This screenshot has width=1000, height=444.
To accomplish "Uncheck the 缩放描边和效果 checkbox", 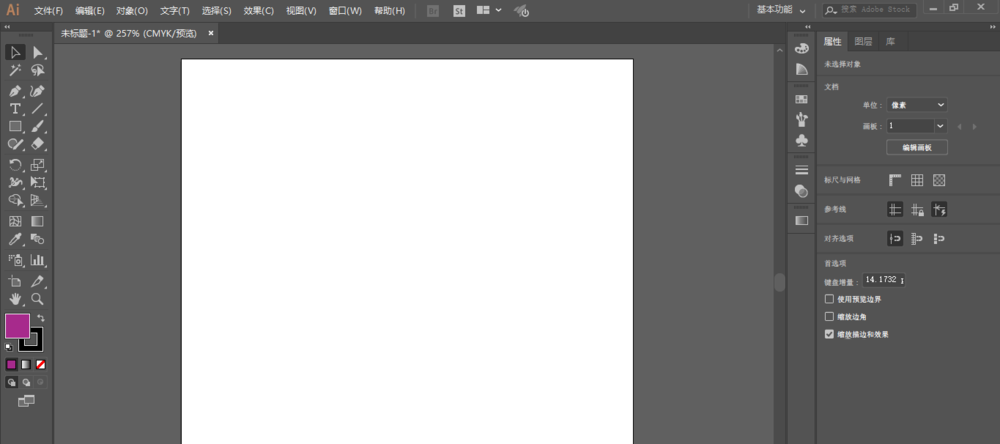I will (x=829, y=334).
